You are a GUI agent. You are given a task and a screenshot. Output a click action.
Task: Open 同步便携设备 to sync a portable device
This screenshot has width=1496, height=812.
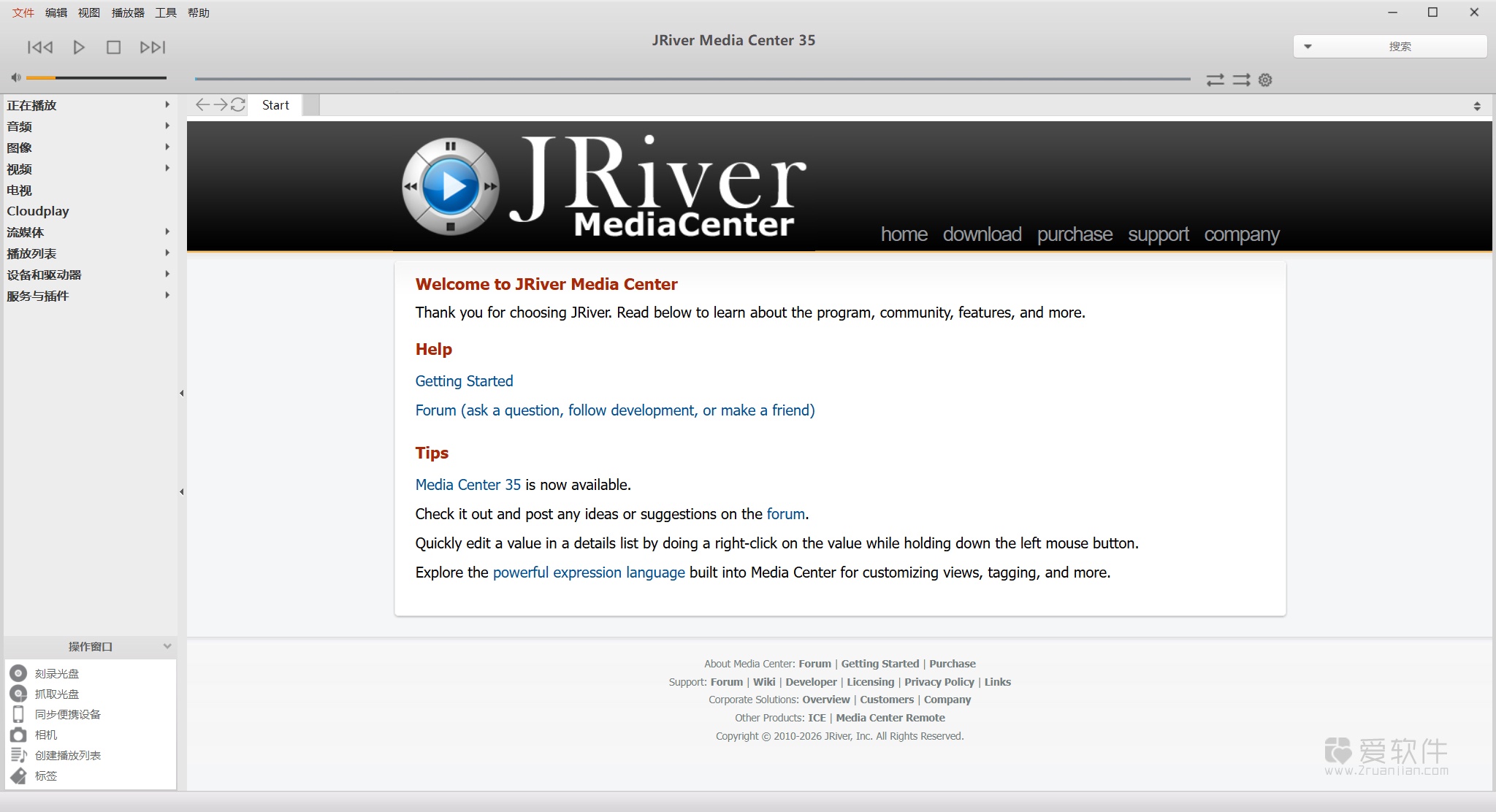click(69, 713)
